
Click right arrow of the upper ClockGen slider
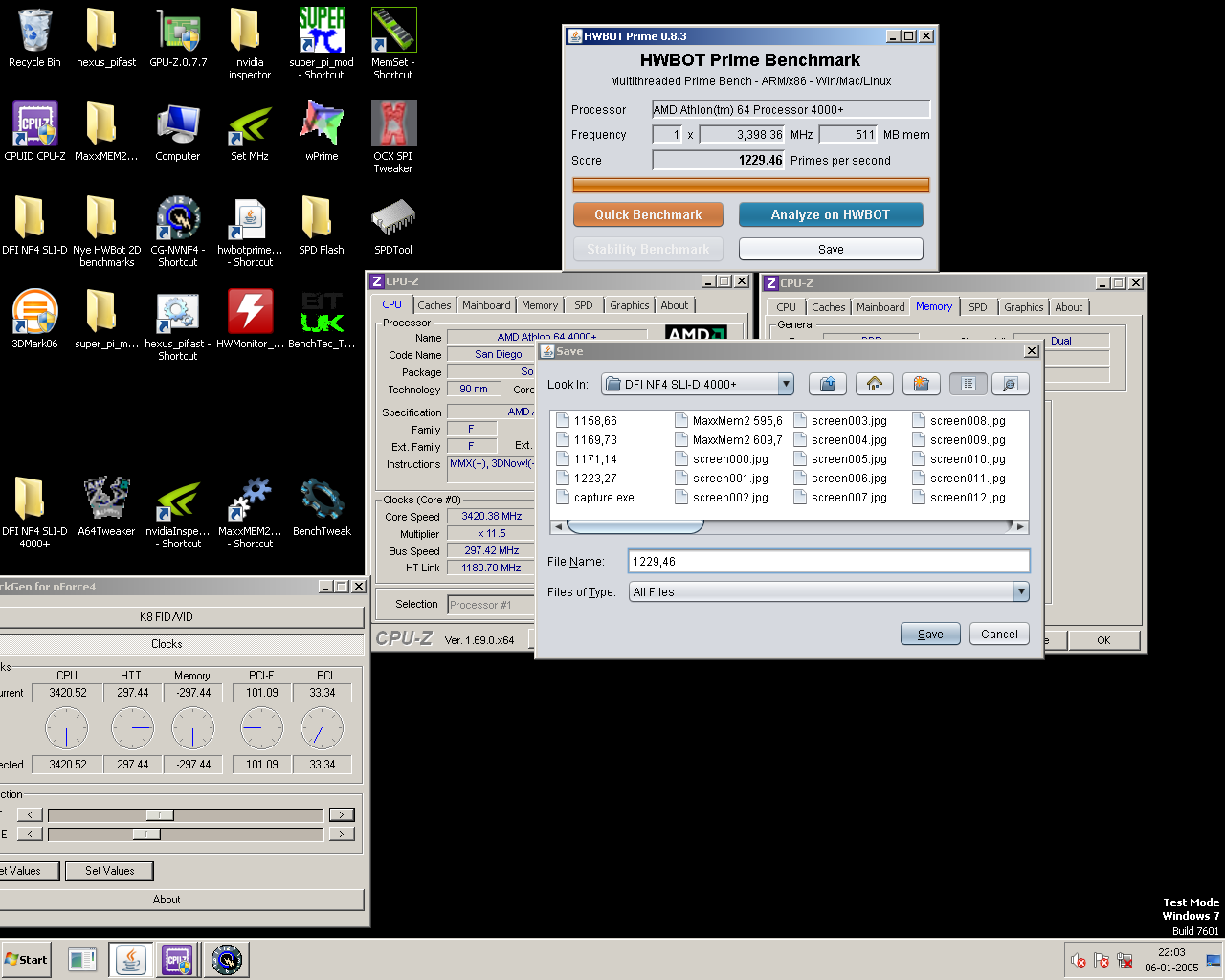coord(342,815)
